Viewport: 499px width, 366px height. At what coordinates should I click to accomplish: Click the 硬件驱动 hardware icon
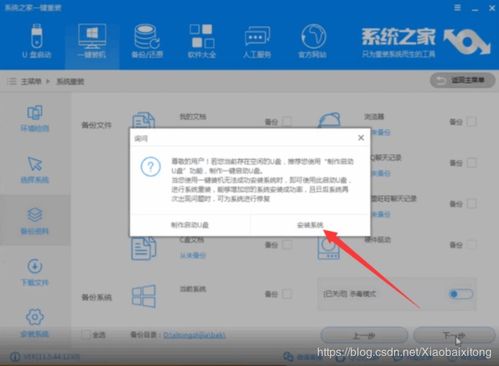click(x=329, y=248)
